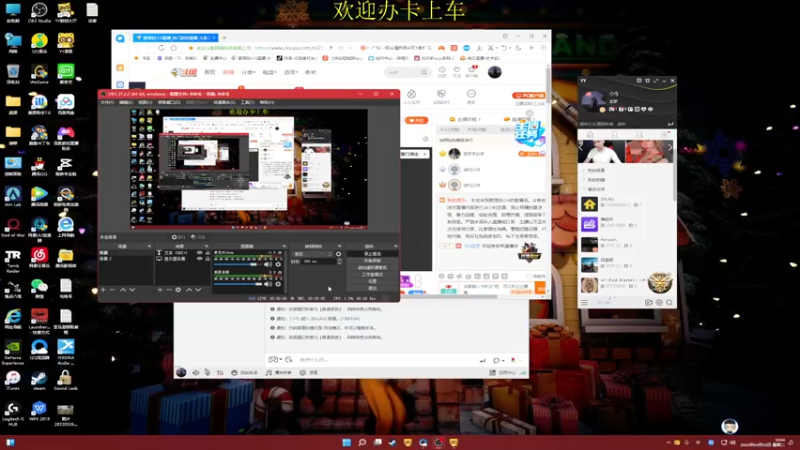Click stop streaming button in OBS
This screenshot has height=450, width=800.
[372, 254]
